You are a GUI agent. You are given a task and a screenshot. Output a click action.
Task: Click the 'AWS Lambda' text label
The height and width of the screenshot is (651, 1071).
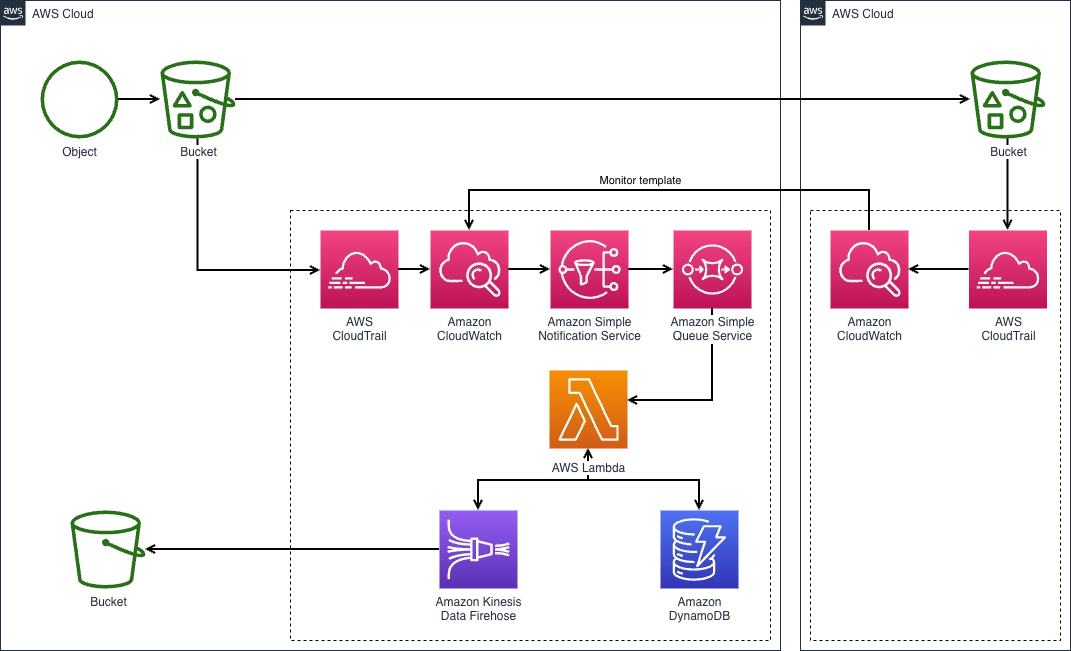click(588, 468)
